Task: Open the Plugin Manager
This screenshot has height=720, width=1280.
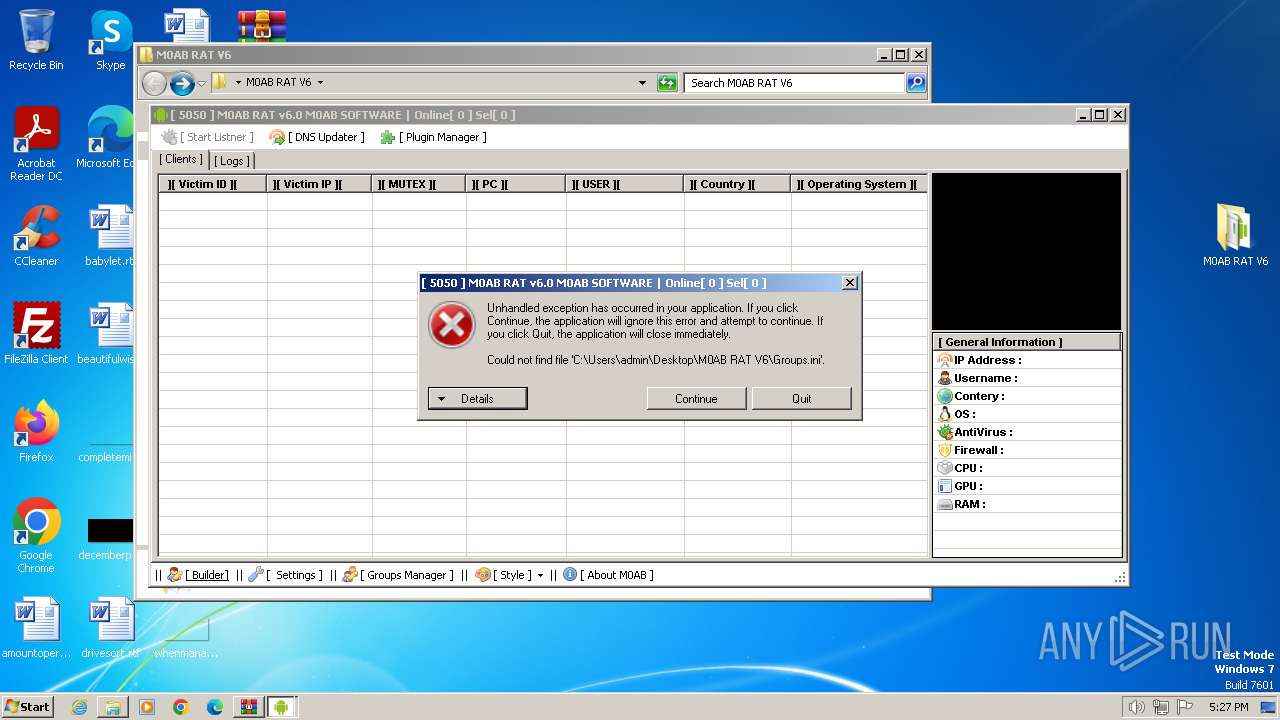Action: (433, 137)
